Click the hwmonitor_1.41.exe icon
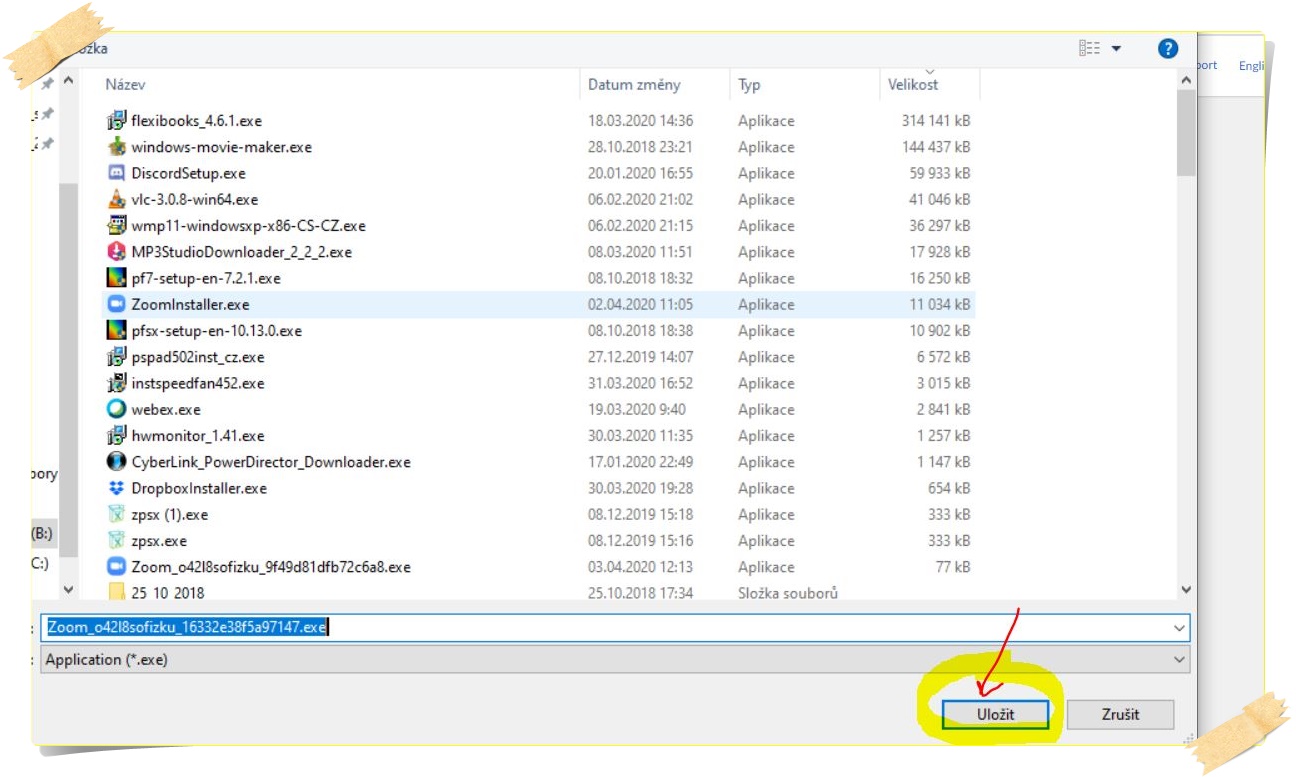The height and width of the screenshot is (777, 1296). pyautogui.click(x=116, y=436)
